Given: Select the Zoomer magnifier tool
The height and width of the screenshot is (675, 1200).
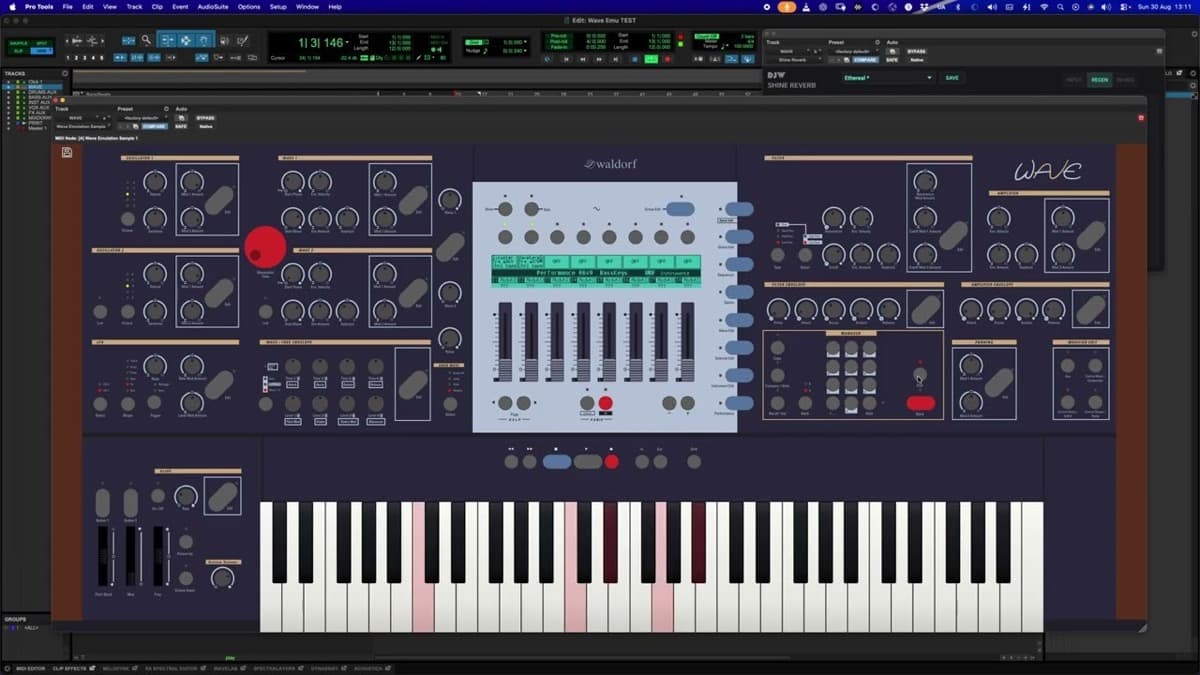Looking at the screenshot, I should click(146, 41).
